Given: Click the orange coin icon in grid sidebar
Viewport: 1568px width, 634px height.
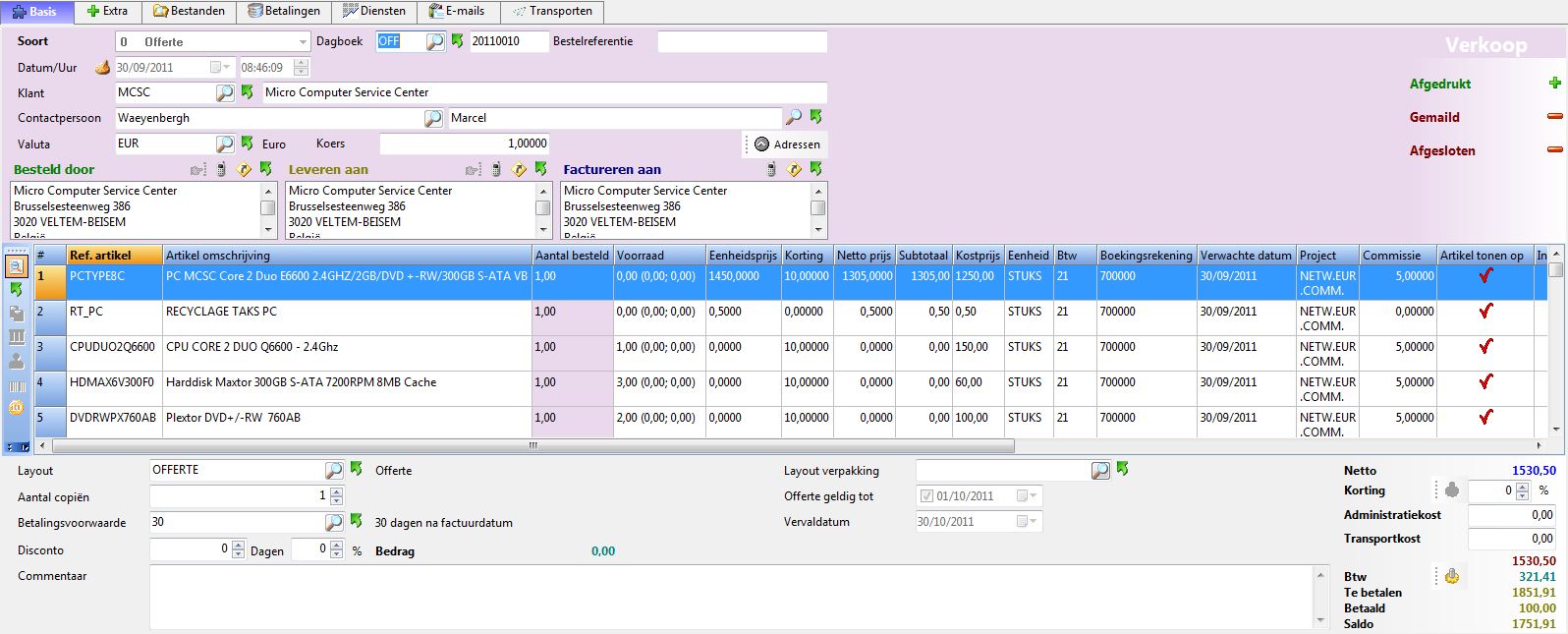Looking at the screenshot, I should pyautogui.click(x=16, y=408).
